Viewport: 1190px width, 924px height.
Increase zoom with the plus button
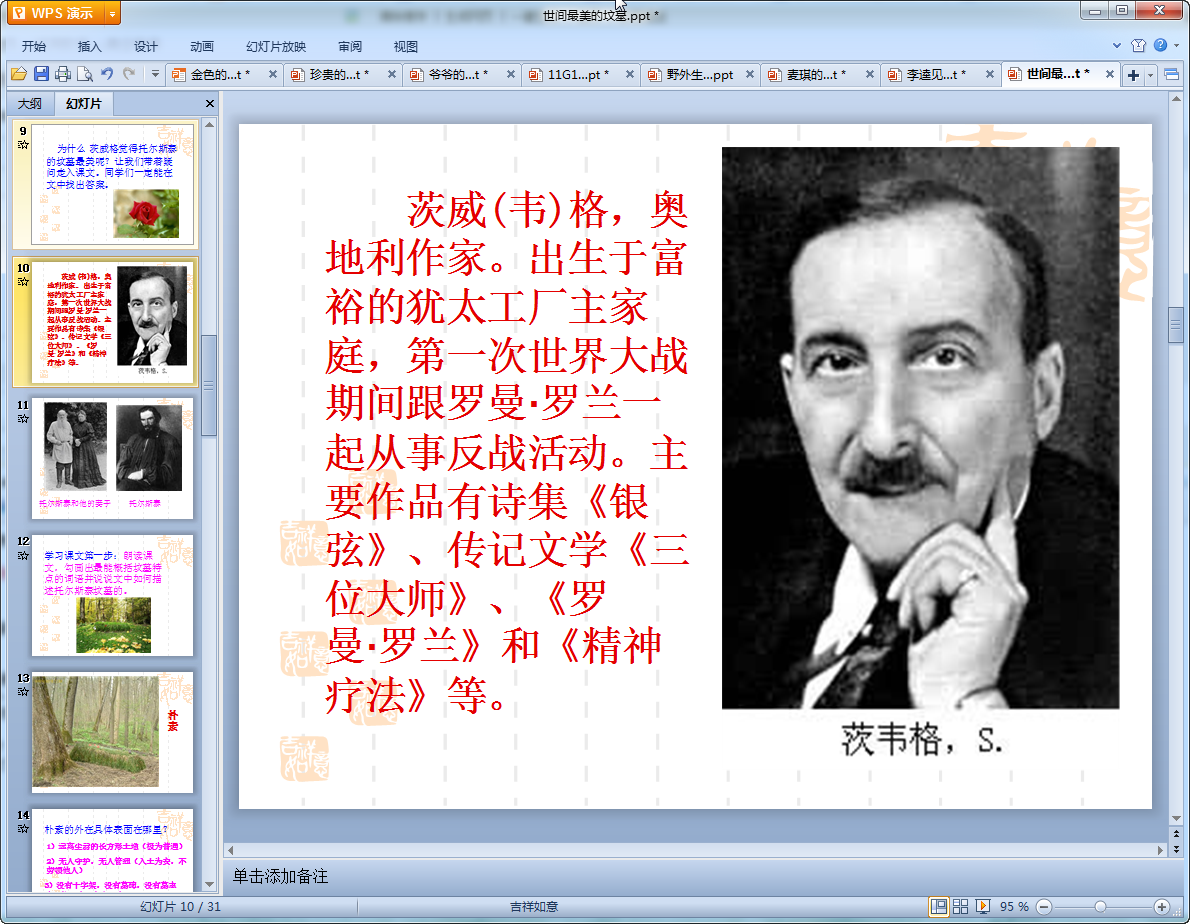point(1161,907)
